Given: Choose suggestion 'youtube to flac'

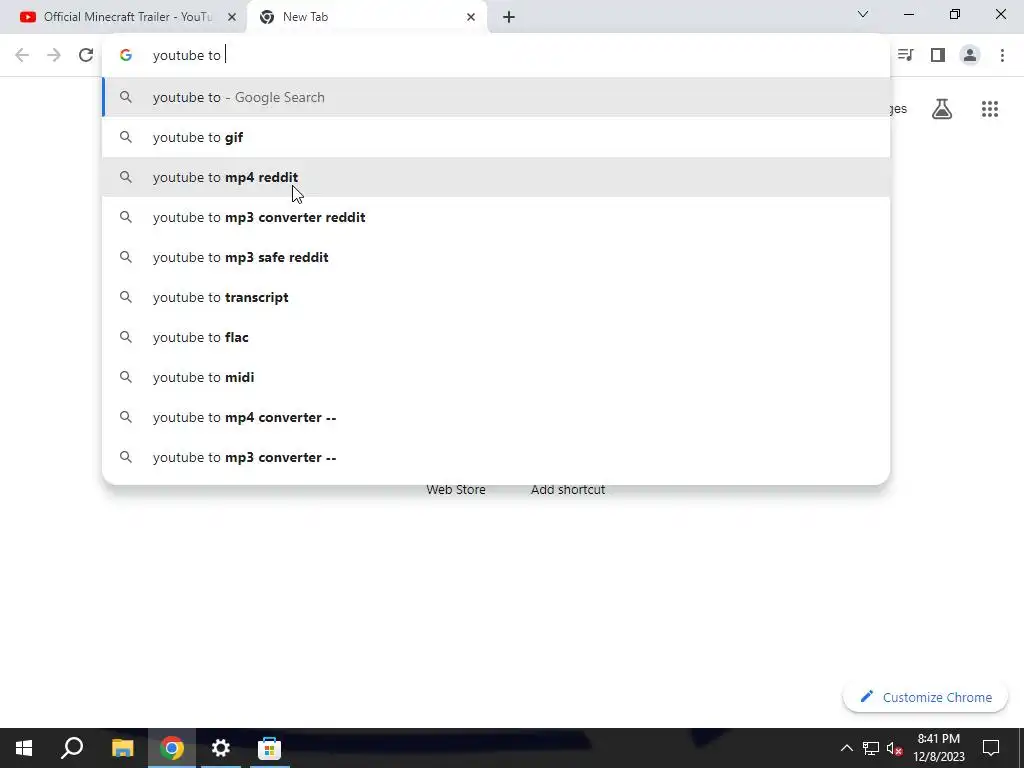Looking at the screenshot, I should pyautogui.click(x=496, y=337).
